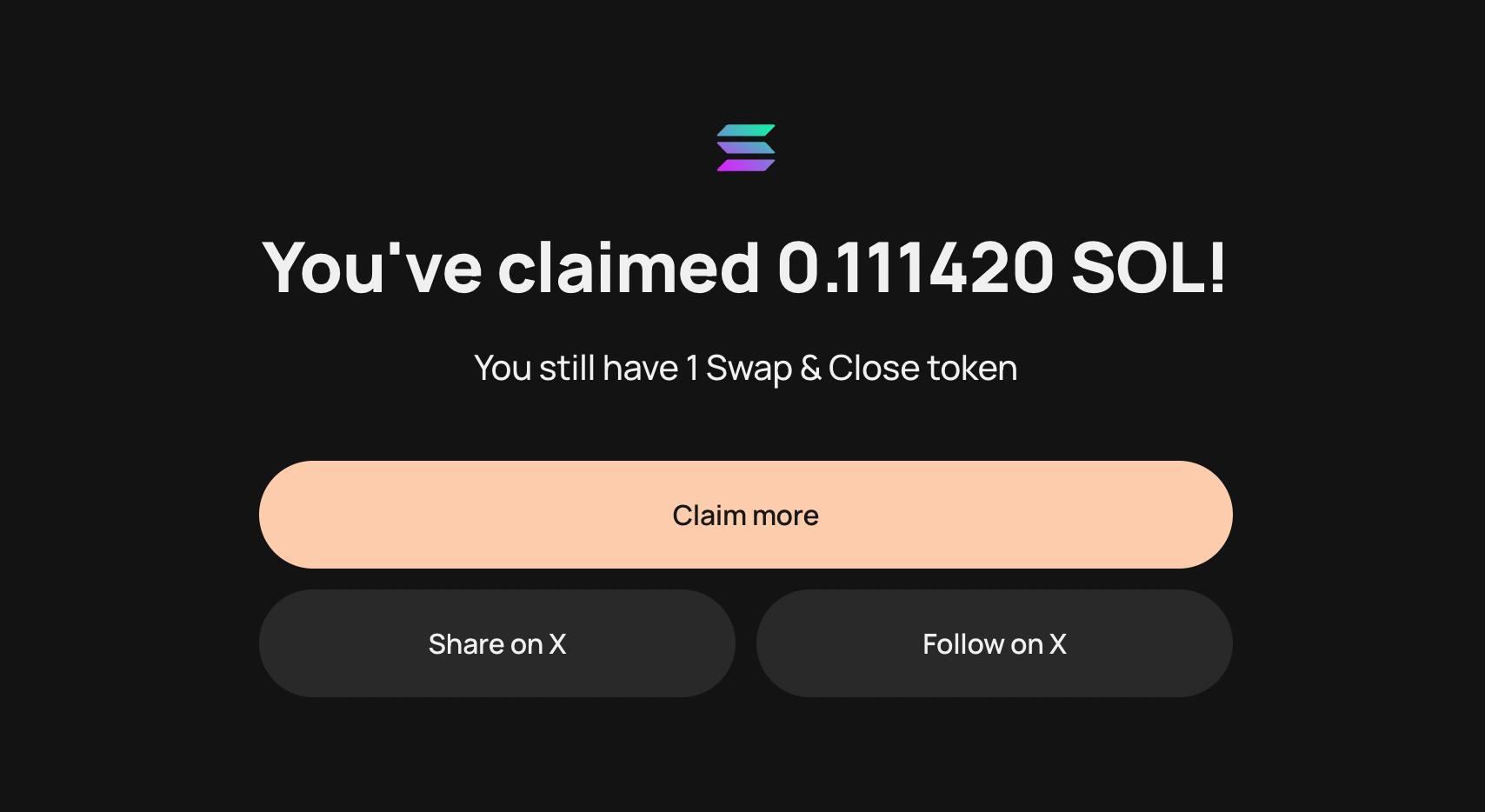Image resolution: width=1485 pixels, height=812 pixels.
Task: Open Follow on X link
Action: (x=995, y=643)
